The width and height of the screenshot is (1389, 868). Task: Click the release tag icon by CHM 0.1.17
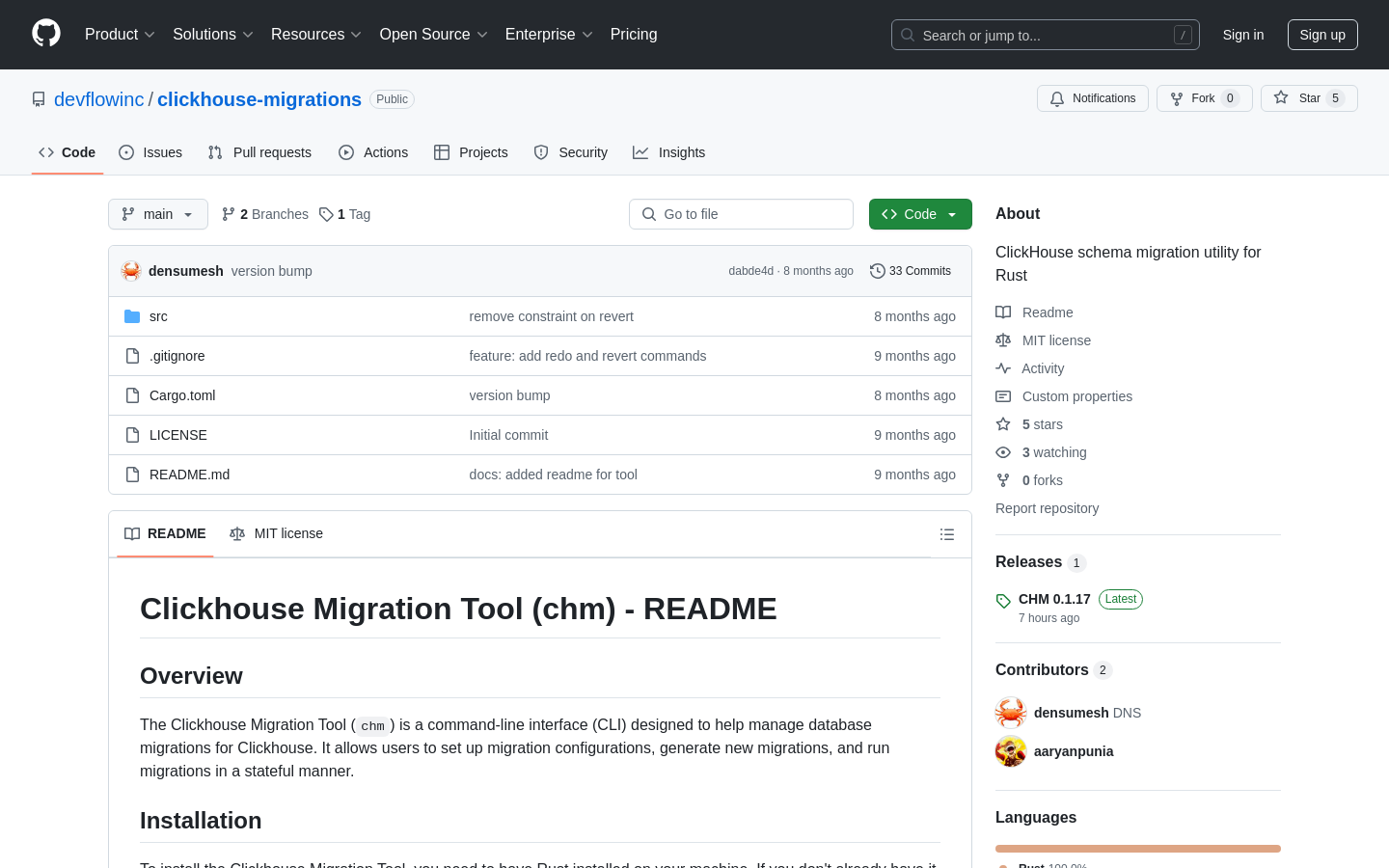pos(1003,601)
